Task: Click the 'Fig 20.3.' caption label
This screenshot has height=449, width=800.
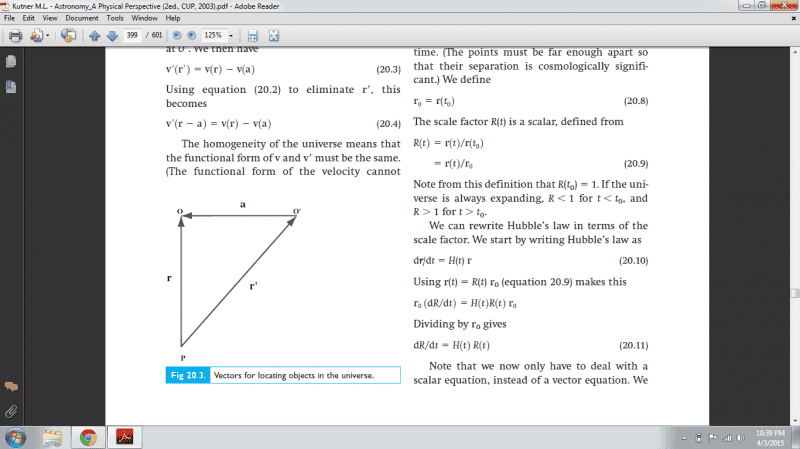Action: (x=188, y=375)
